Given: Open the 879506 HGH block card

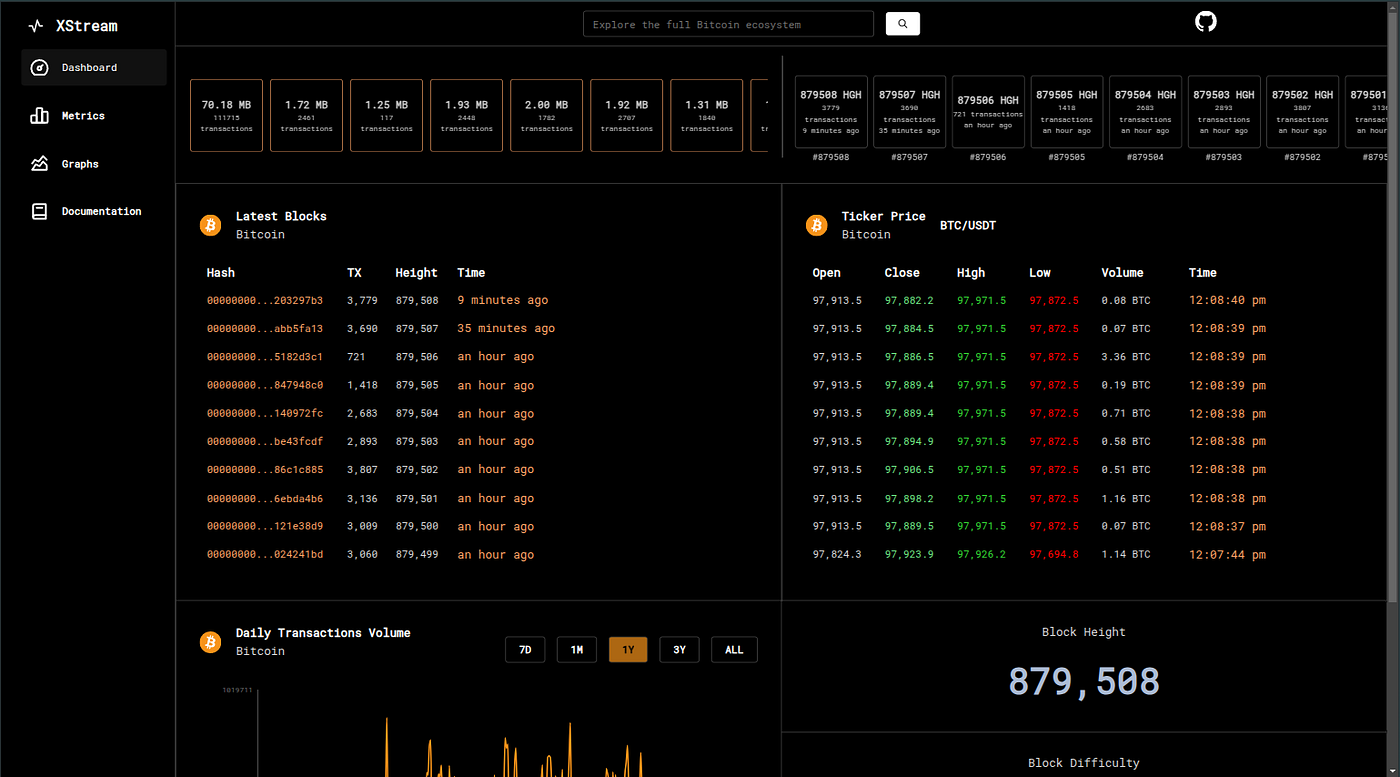Looking at the screenshot, I should [988, 112].
